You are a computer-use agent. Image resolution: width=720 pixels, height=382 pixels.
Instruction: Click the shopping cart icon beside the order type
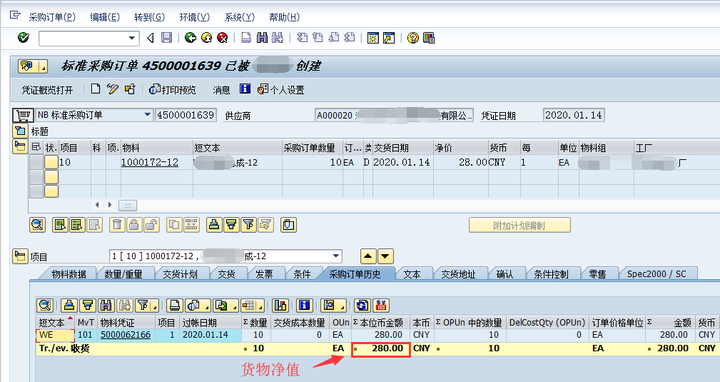click(x=22, y=115)
